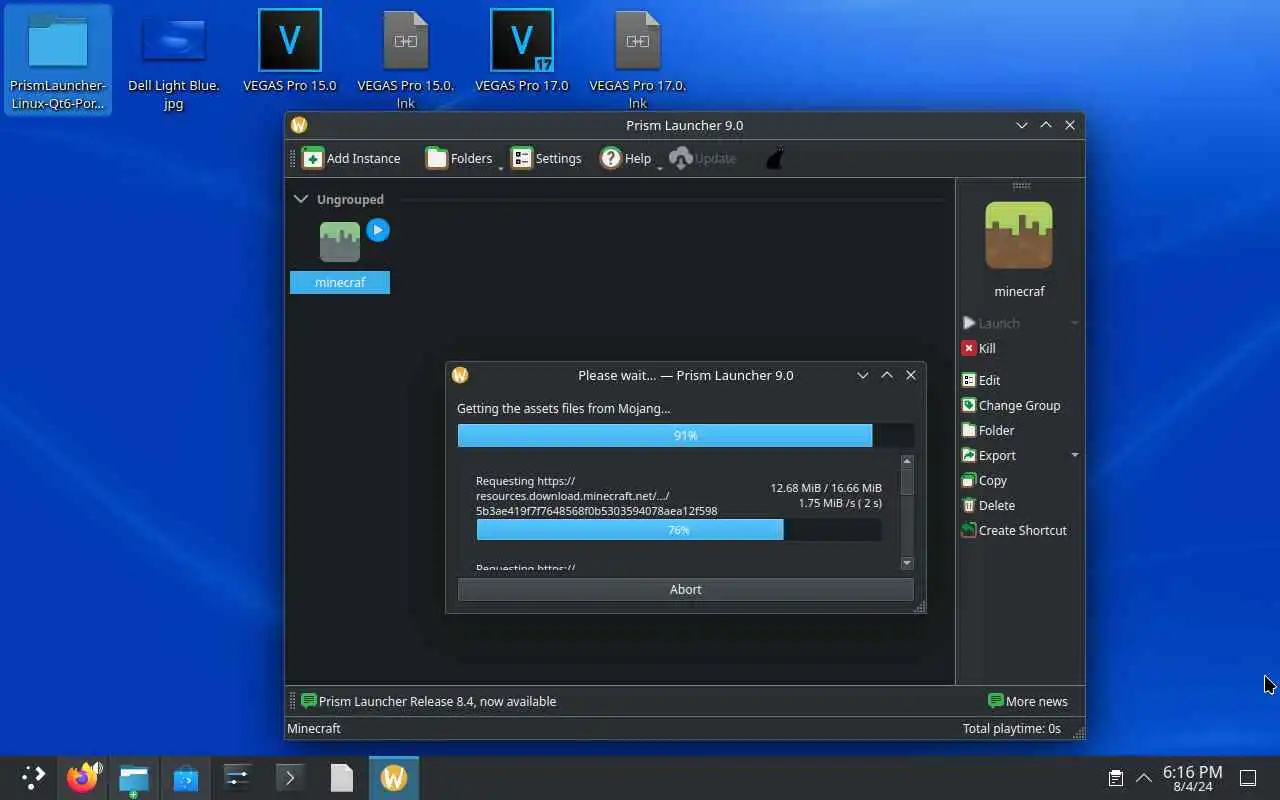This screenshot has height=800, width=1280.
Task: Click Delete in the instance sidebar
Action: click(988, 505)
